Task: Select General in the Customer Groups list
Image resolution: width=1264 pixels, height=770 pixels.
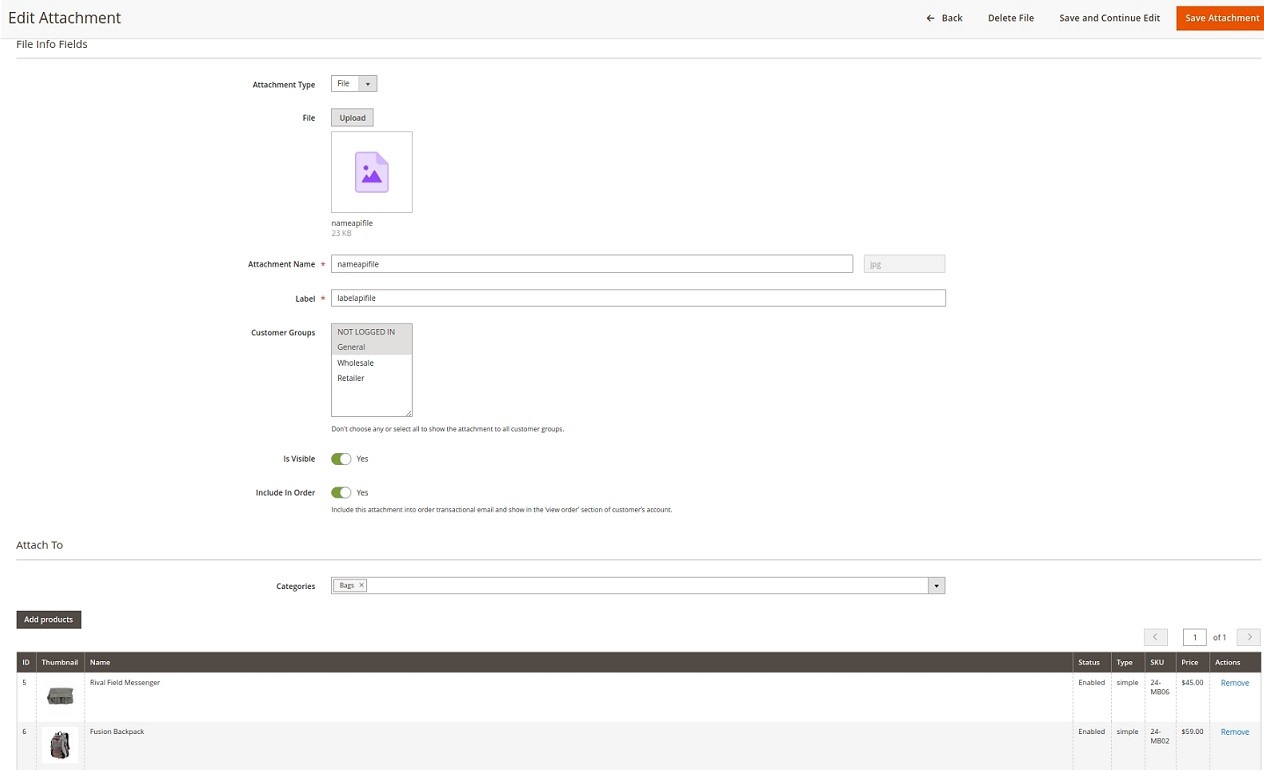Action: [351, 347]
